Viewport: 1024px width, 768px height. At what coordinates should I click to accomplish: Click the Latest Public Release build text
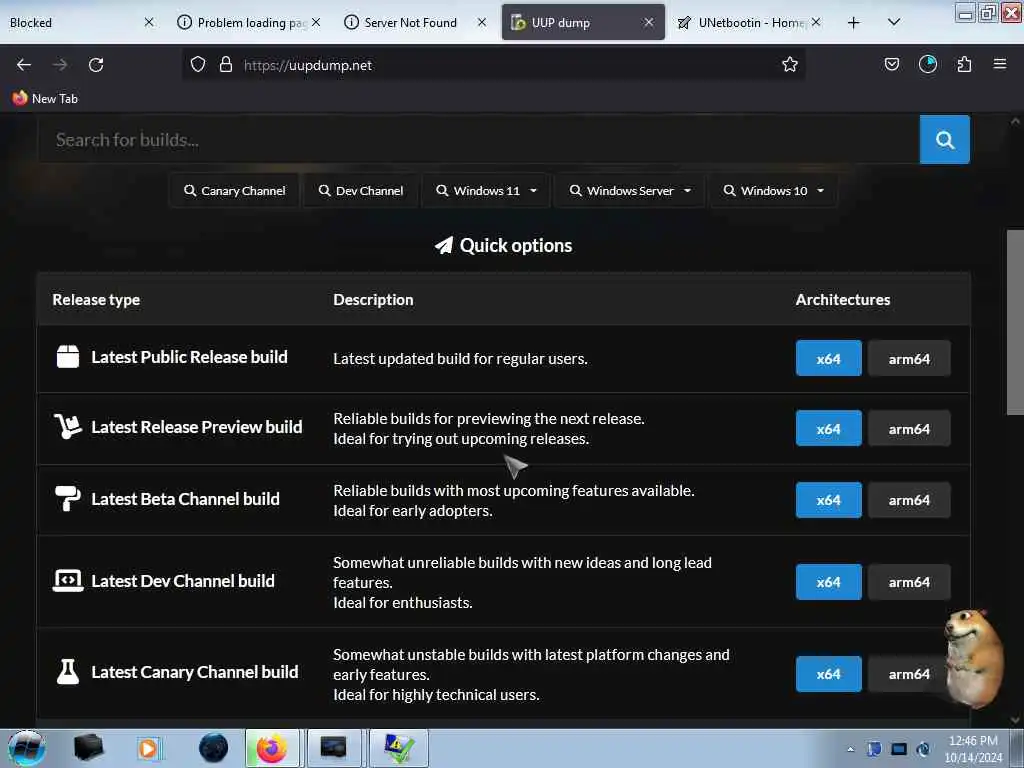[x=189, y=357]
